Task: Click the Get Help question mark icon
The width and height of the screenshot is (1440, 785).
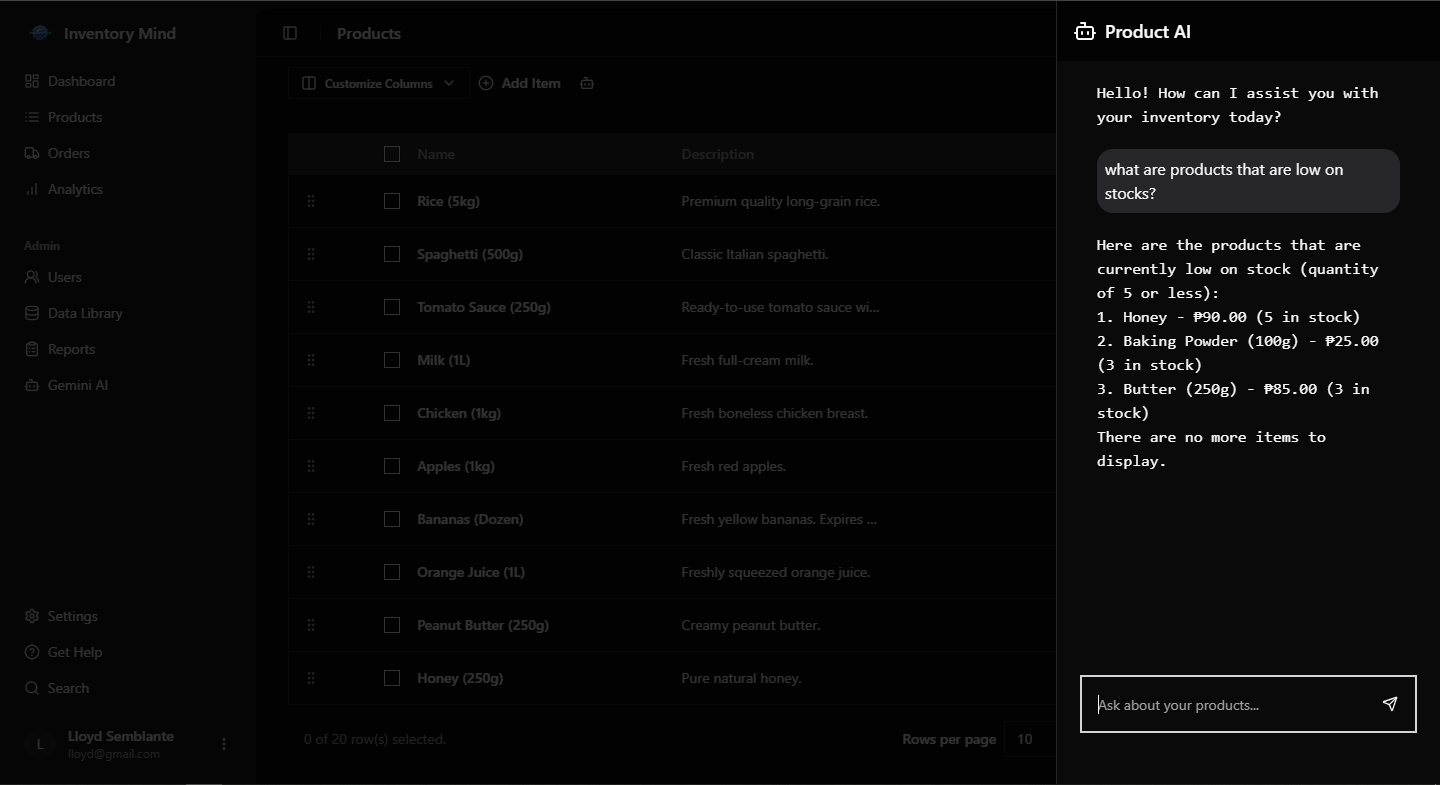Action: pyautogui.click(x=32, y=652)
